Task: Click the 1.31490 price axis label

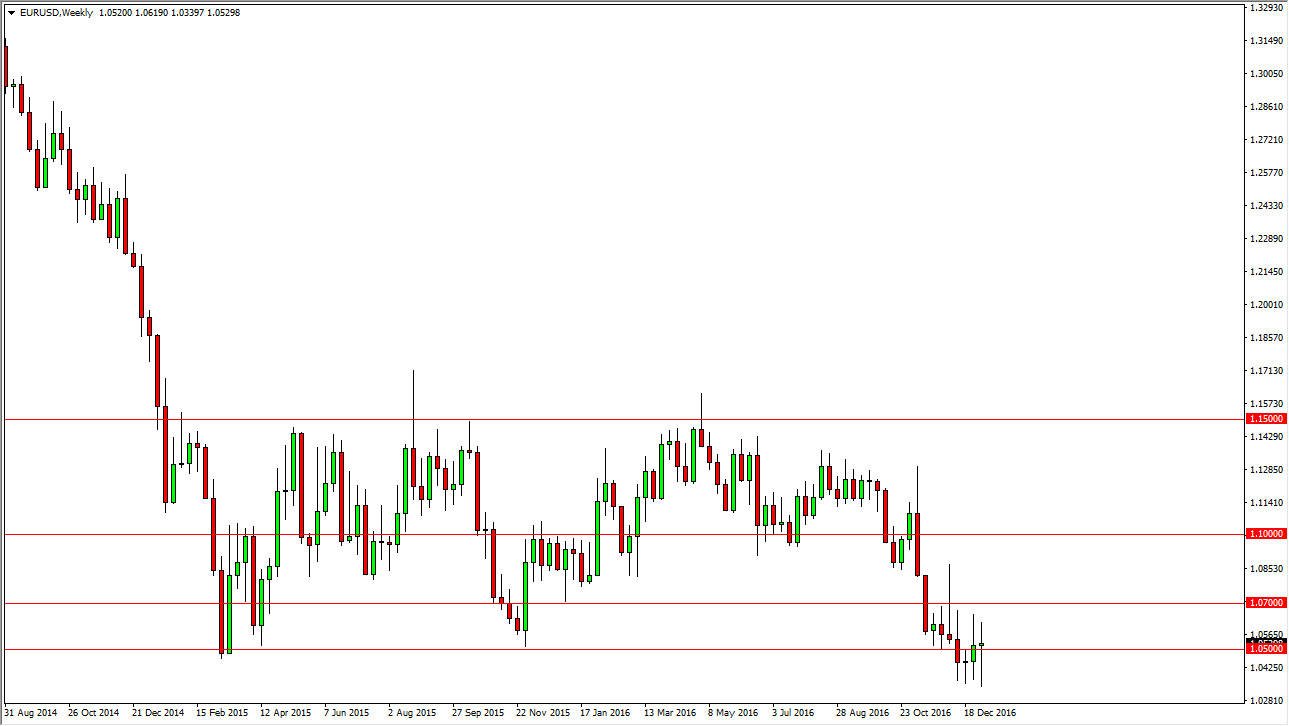Action: click(x=1266, y=41)
